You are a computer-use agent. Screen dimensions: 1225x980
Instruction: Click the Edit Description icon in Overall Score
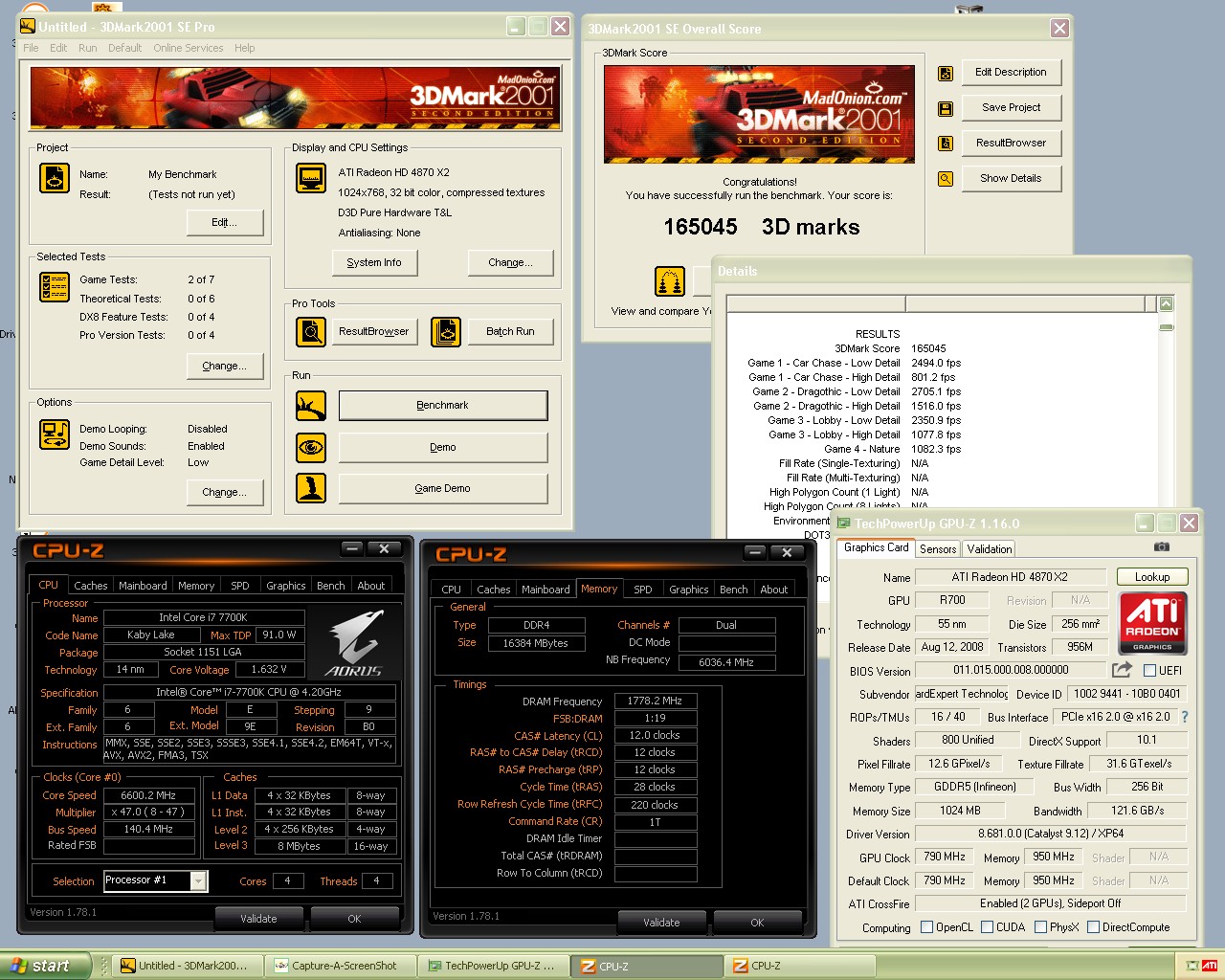point(946,73)
